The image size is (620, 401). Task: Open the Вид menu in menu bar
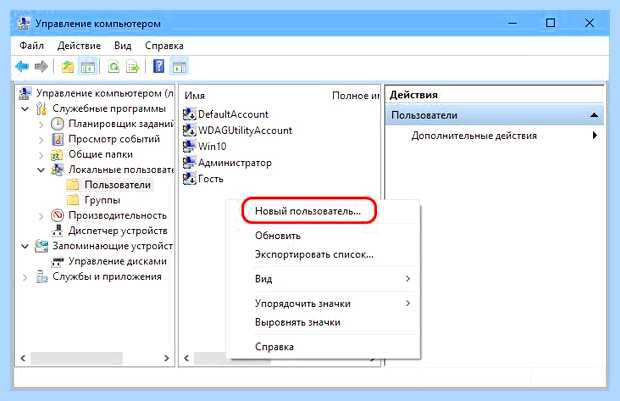123,45
